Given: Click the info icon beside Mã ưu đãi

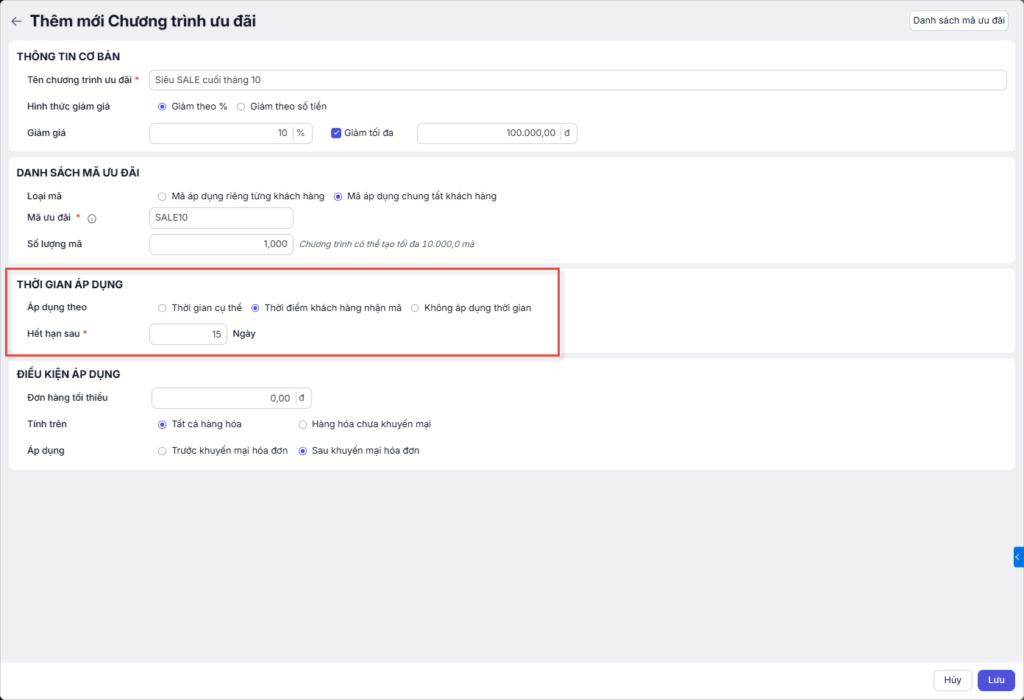Looking at the screenshot, I should [x=92, y=219].
